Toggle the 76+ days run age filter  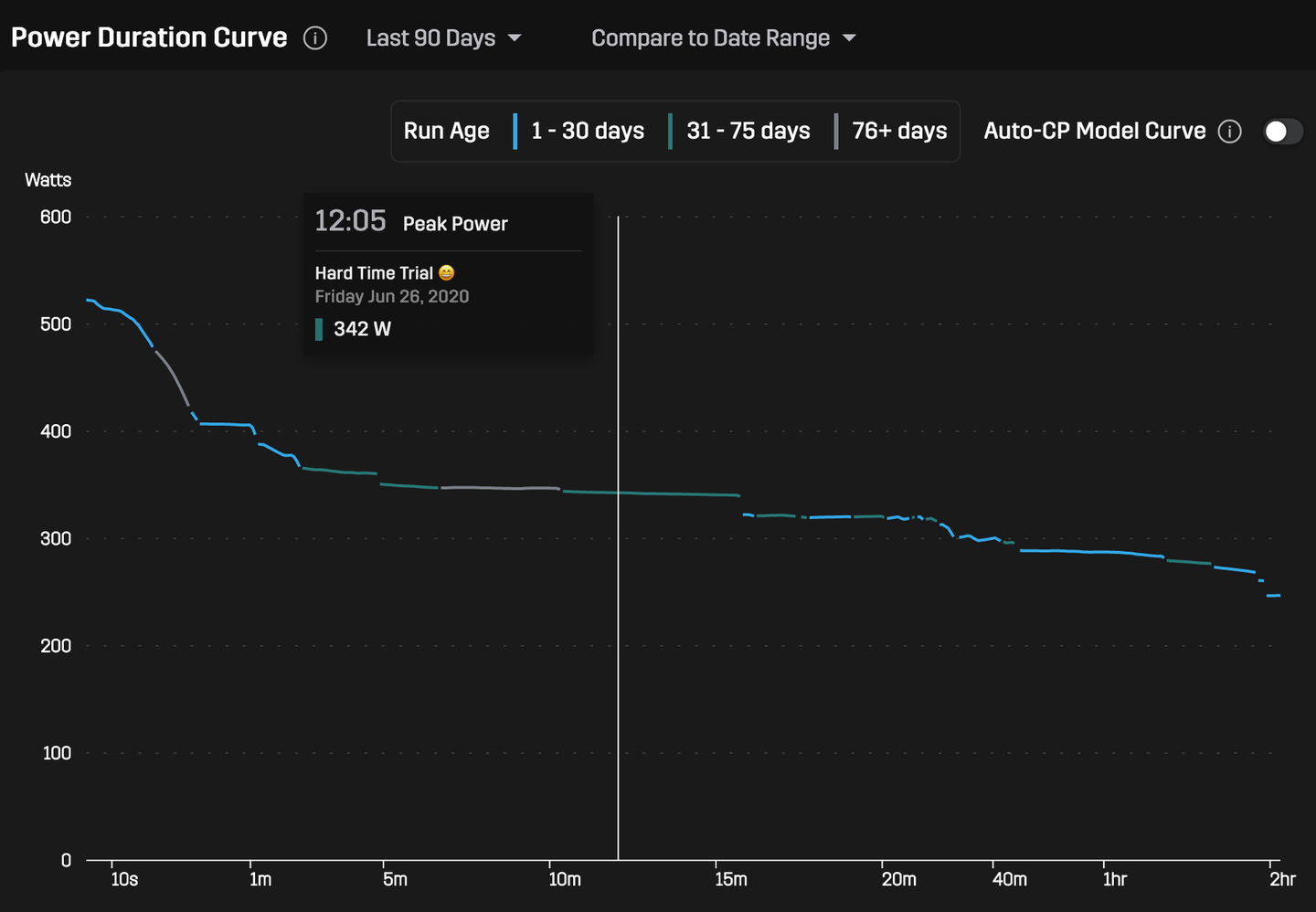(x=899, y=131)
